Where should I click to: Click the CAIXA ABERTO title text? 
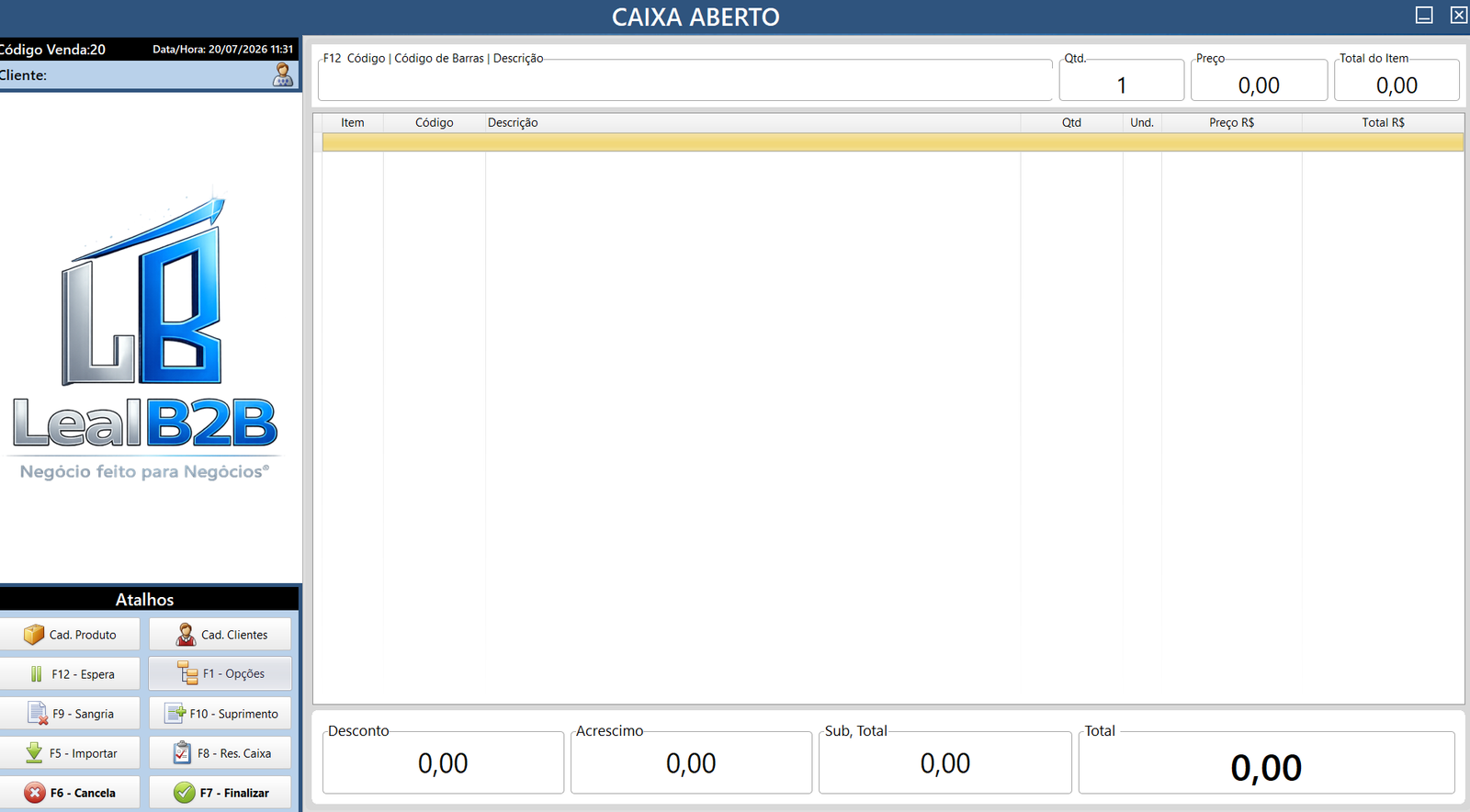(695, 17)
